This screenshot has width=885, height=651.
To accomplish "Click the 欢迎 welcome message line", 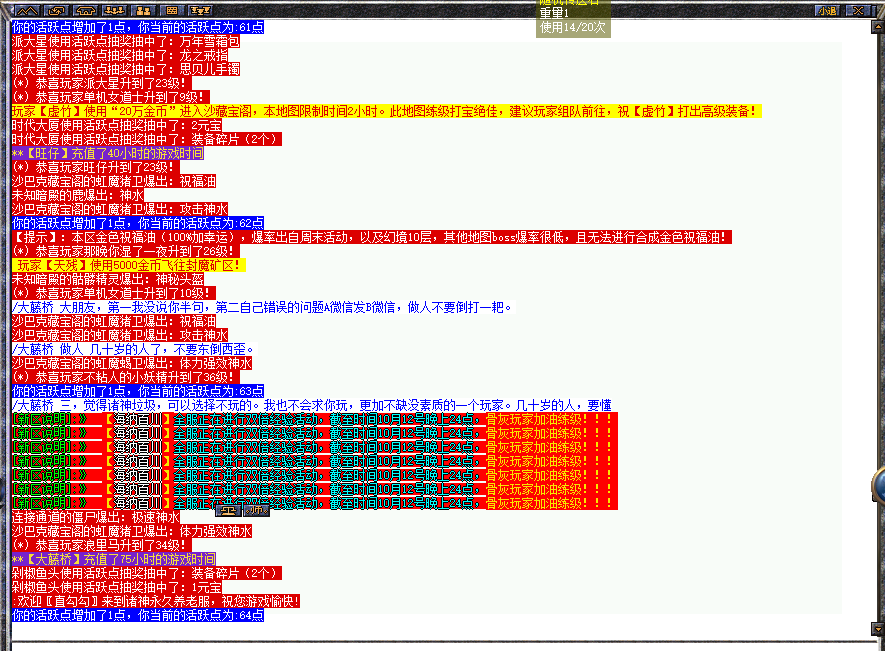I will point(155,601).
